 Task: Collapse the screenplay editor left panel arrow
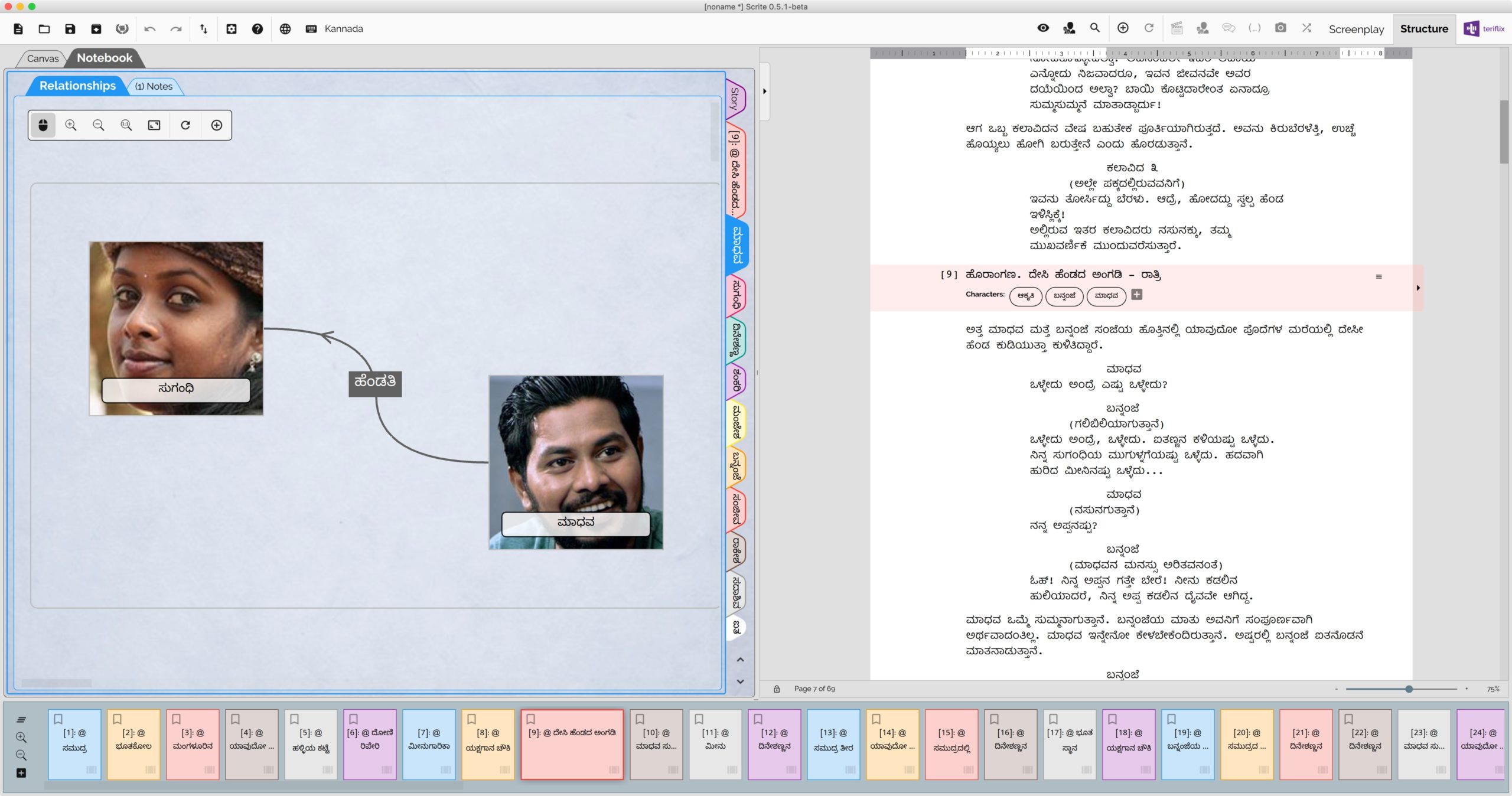click(765, 92)
